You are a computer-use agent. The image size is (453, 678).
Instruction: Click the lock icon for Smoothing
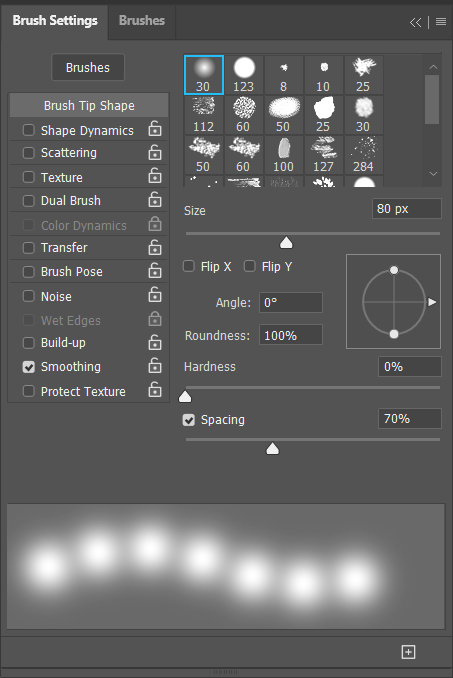tap(155, 366)
